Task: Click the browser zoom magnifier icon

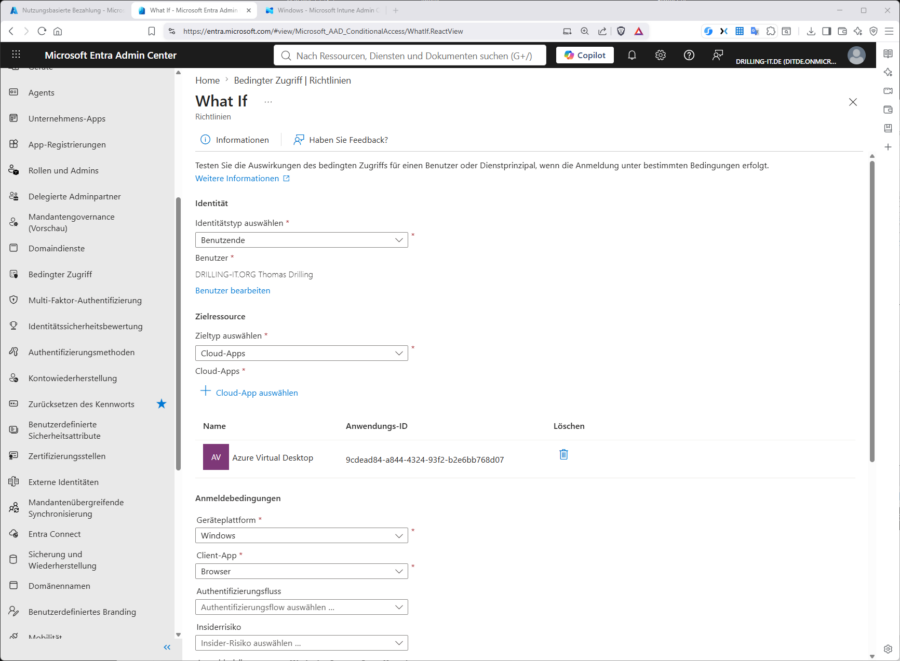Action: [x=584, y=31]
